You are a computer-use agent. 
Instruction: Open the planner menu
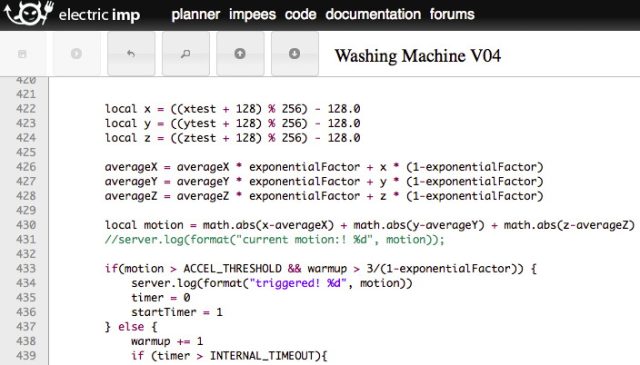(196, 15)
